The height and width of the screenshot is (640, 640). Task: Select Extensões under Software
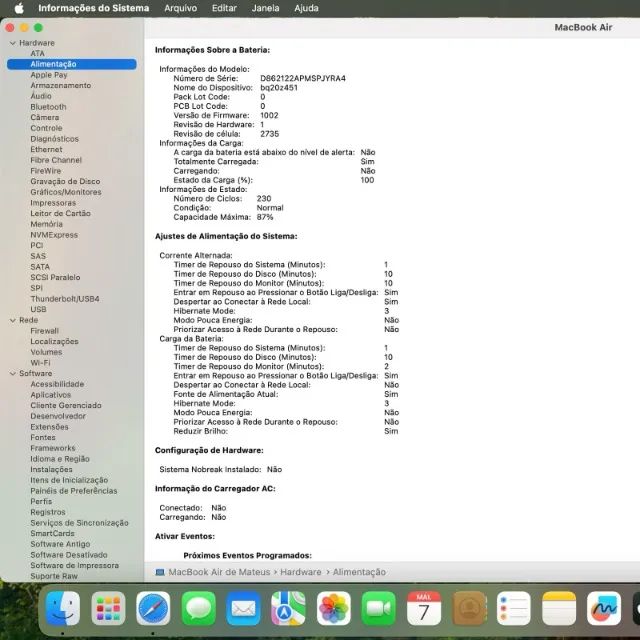tap(49, 427)
